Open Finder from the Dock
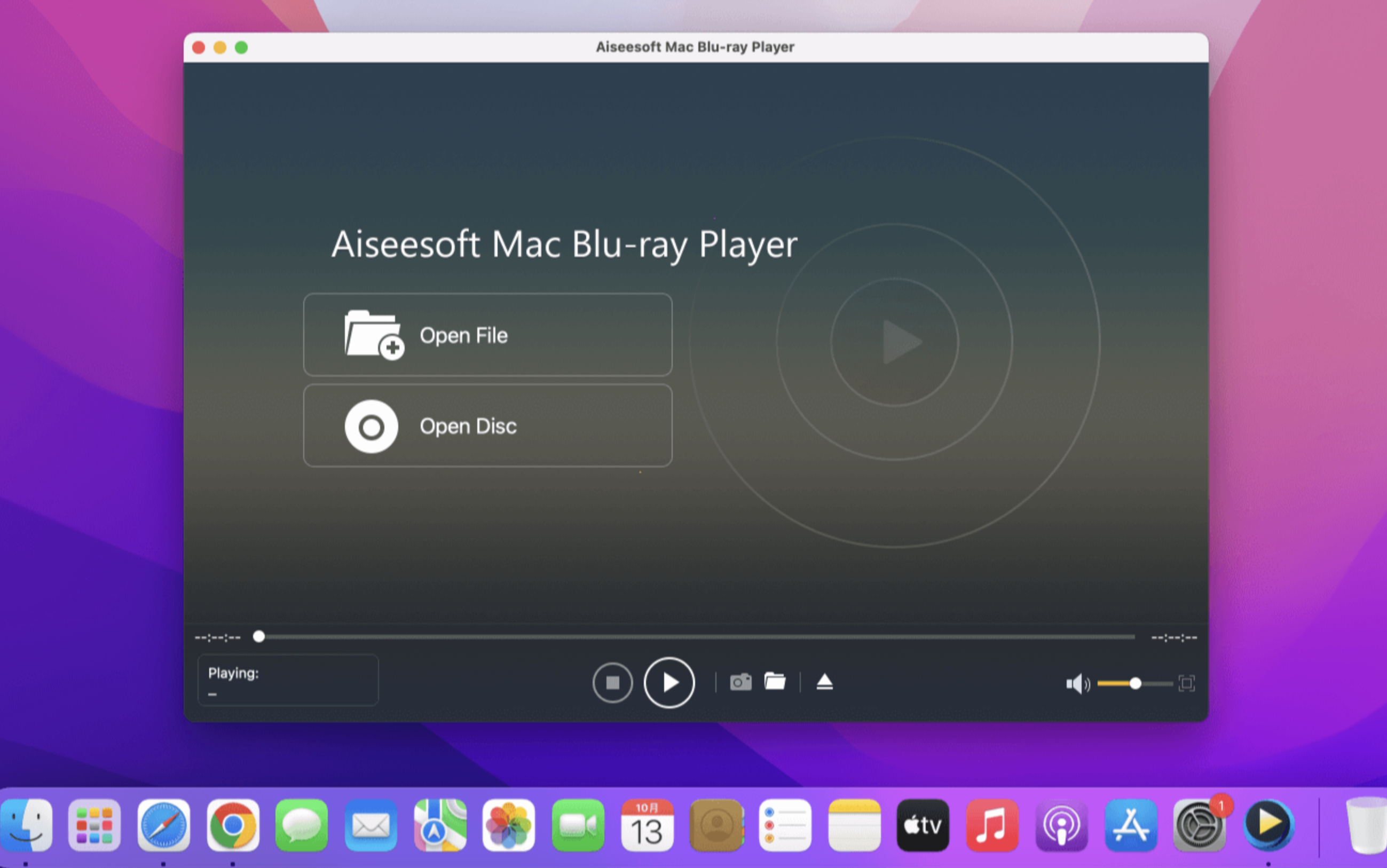This screenshot has width=1387, height=868. click(25, 825)
